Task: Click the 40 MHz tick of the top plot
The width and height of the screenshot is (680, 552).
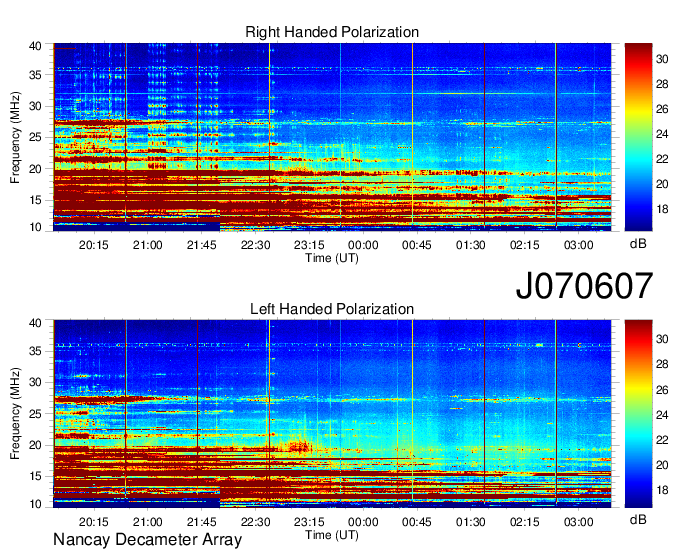Action: 35,46
